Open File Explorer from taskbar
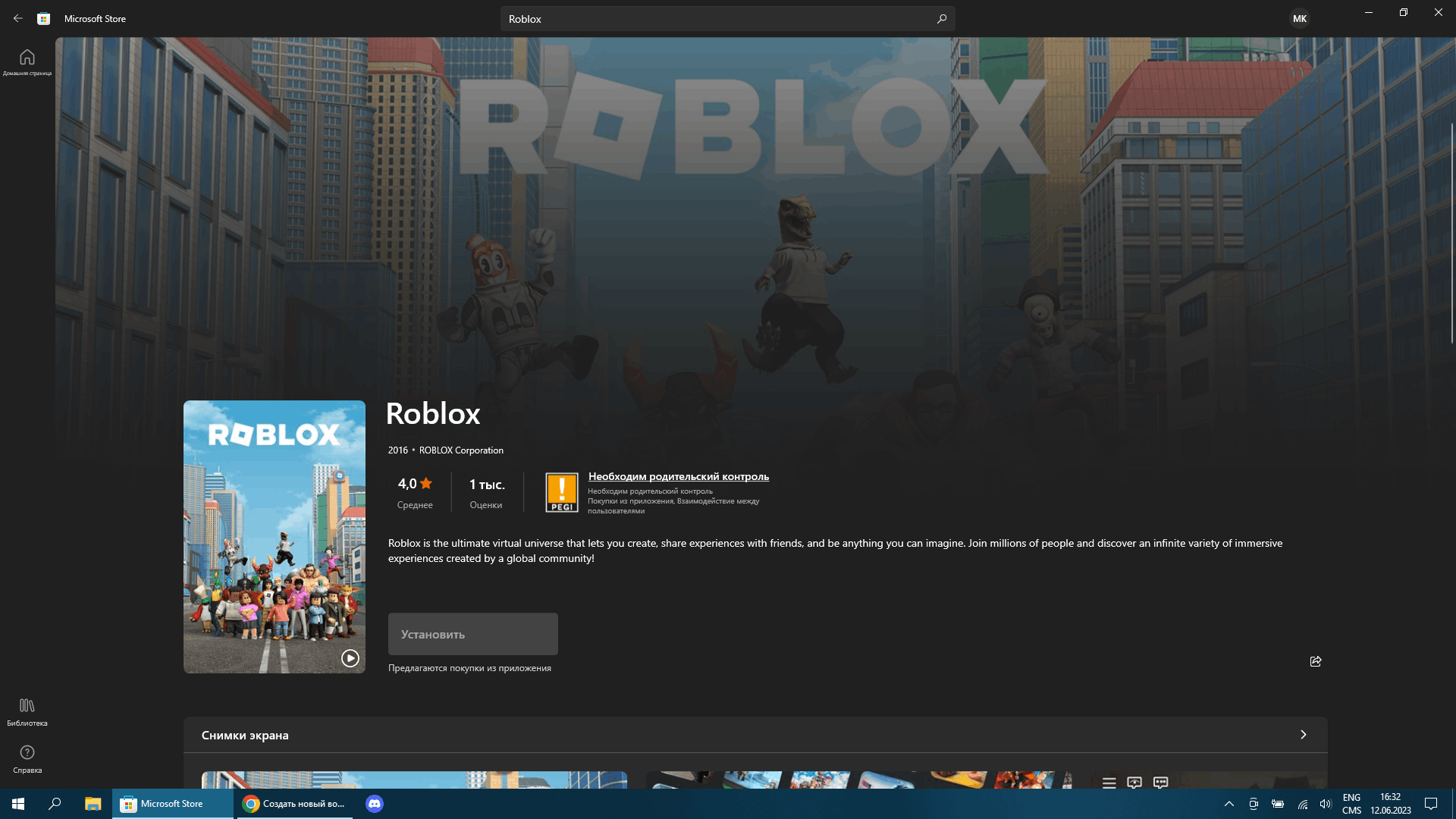This screenshot has width=1456, height=819. (x=93, y=804)
